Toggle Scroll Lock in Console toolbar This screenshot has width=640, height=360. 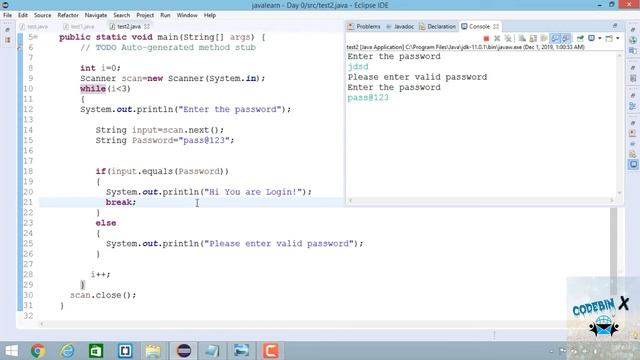click(533, 38)
